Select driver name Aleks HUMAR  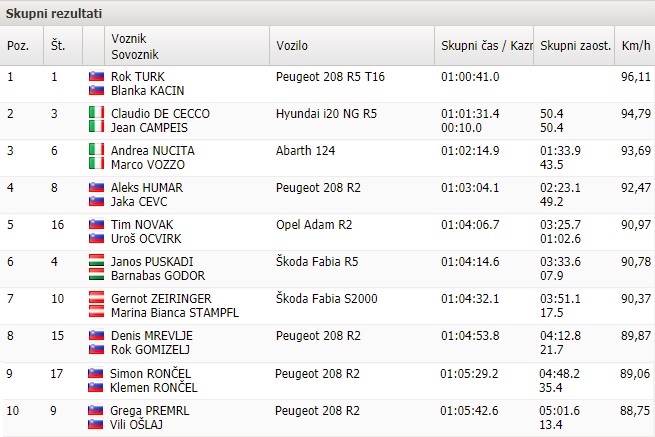coord(147,188)
